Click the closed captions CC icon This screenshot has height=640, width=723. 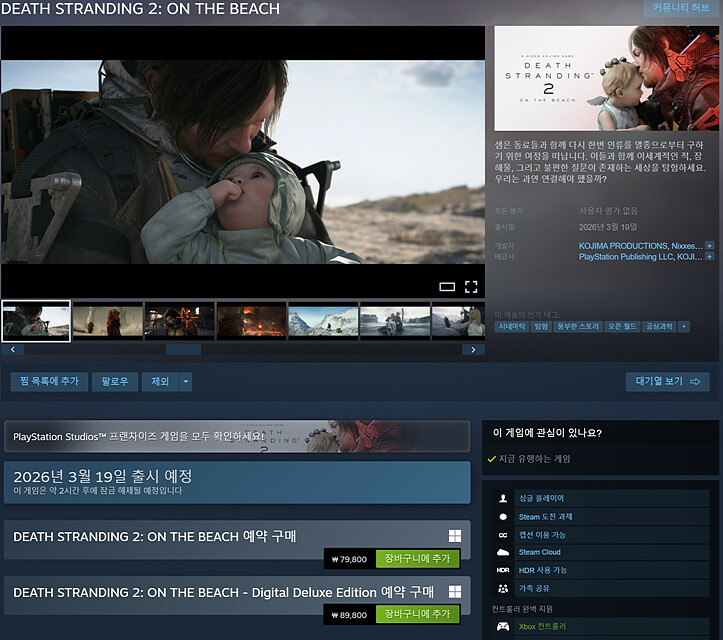pos(503,535)
